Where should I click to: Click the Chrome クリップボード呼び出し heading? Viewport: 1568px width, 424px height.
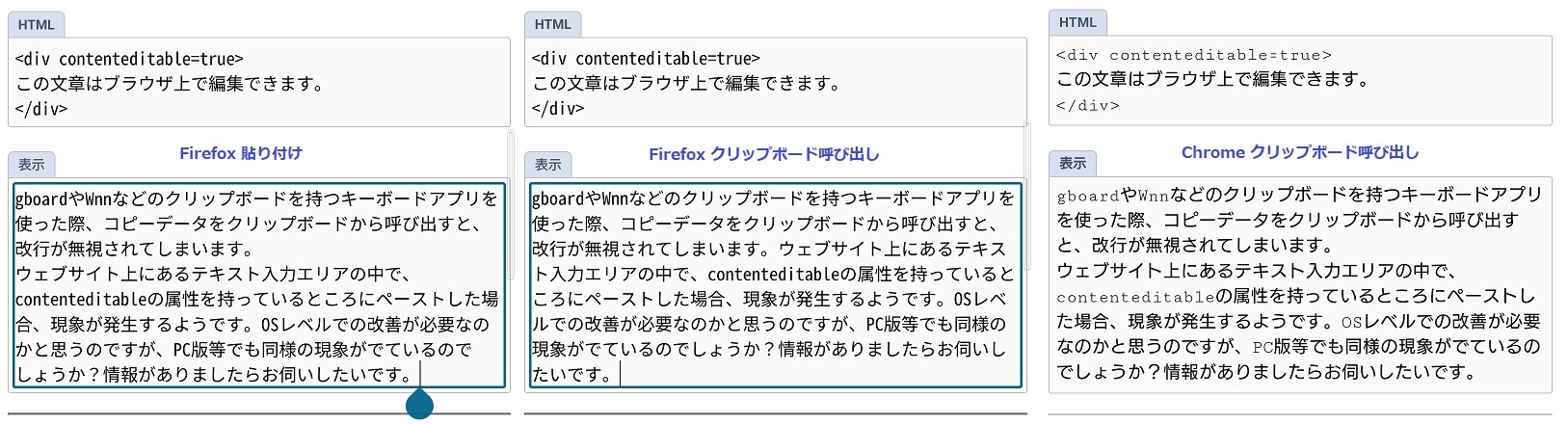click(1299, 152)
